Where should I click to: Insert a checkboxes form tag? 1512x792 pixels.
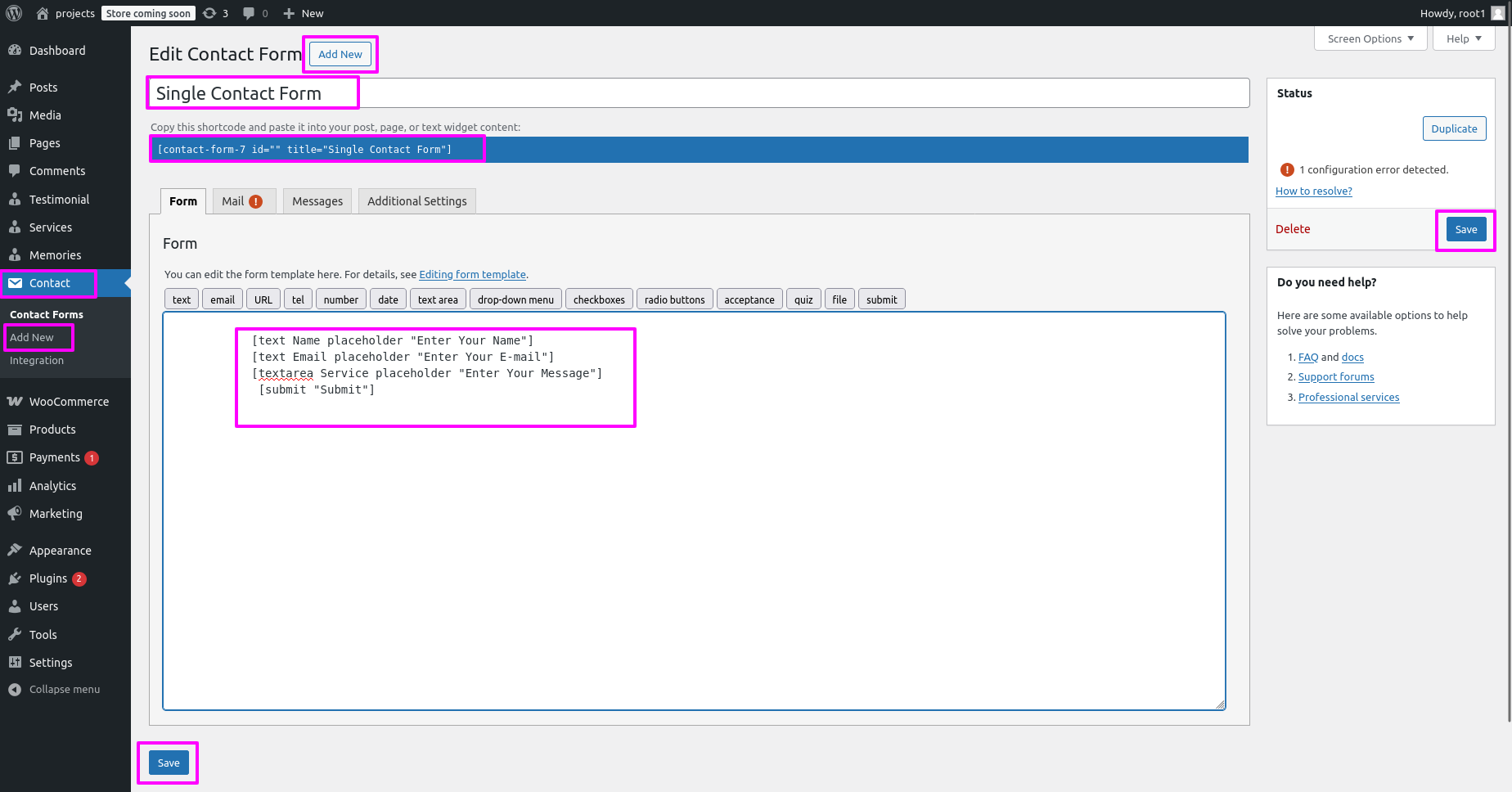[x=598, y=299]
